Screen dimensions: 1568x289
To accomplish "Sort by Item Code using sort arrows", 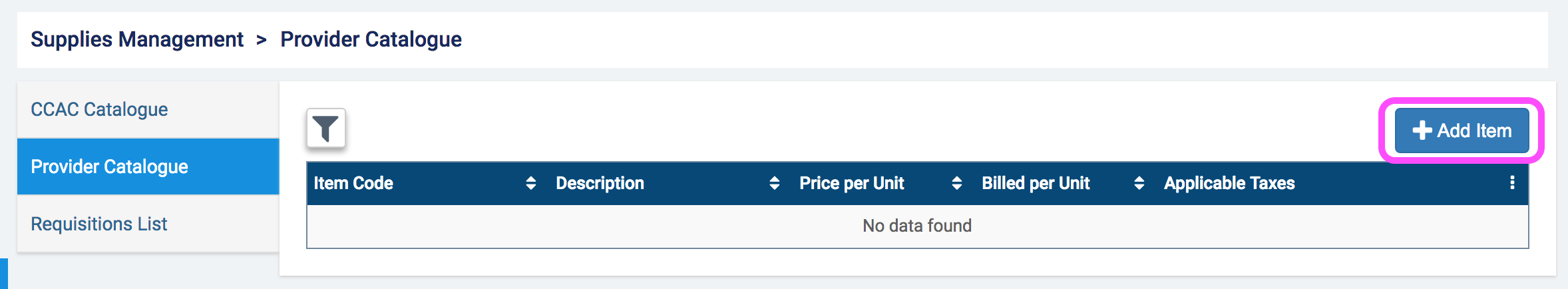I will (x=530, y=183).
